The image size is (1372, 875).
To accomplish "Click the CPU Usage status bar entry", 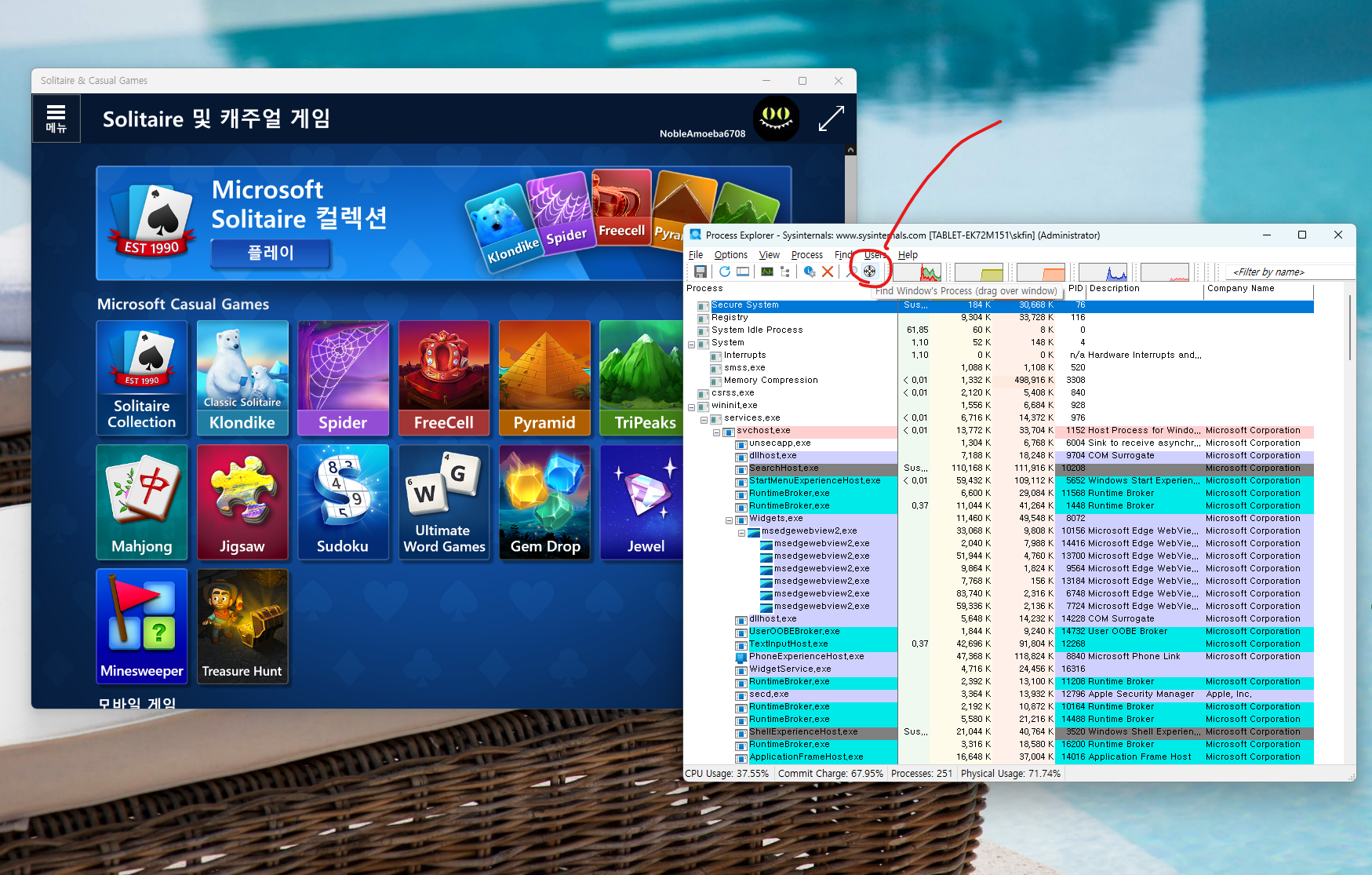I will pos(727,774).
